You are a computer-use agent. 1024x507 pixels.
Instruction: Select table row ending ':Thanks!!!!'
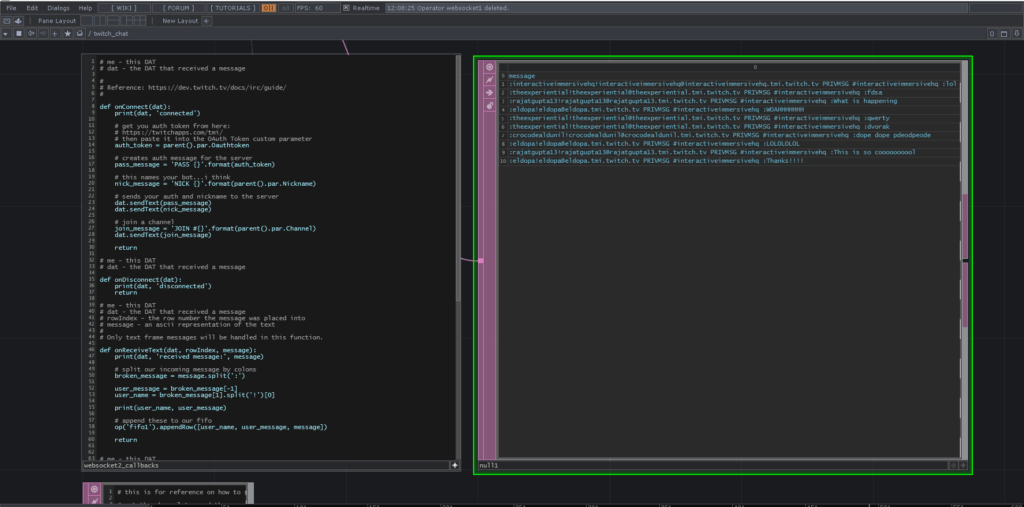tap(729, 161)
